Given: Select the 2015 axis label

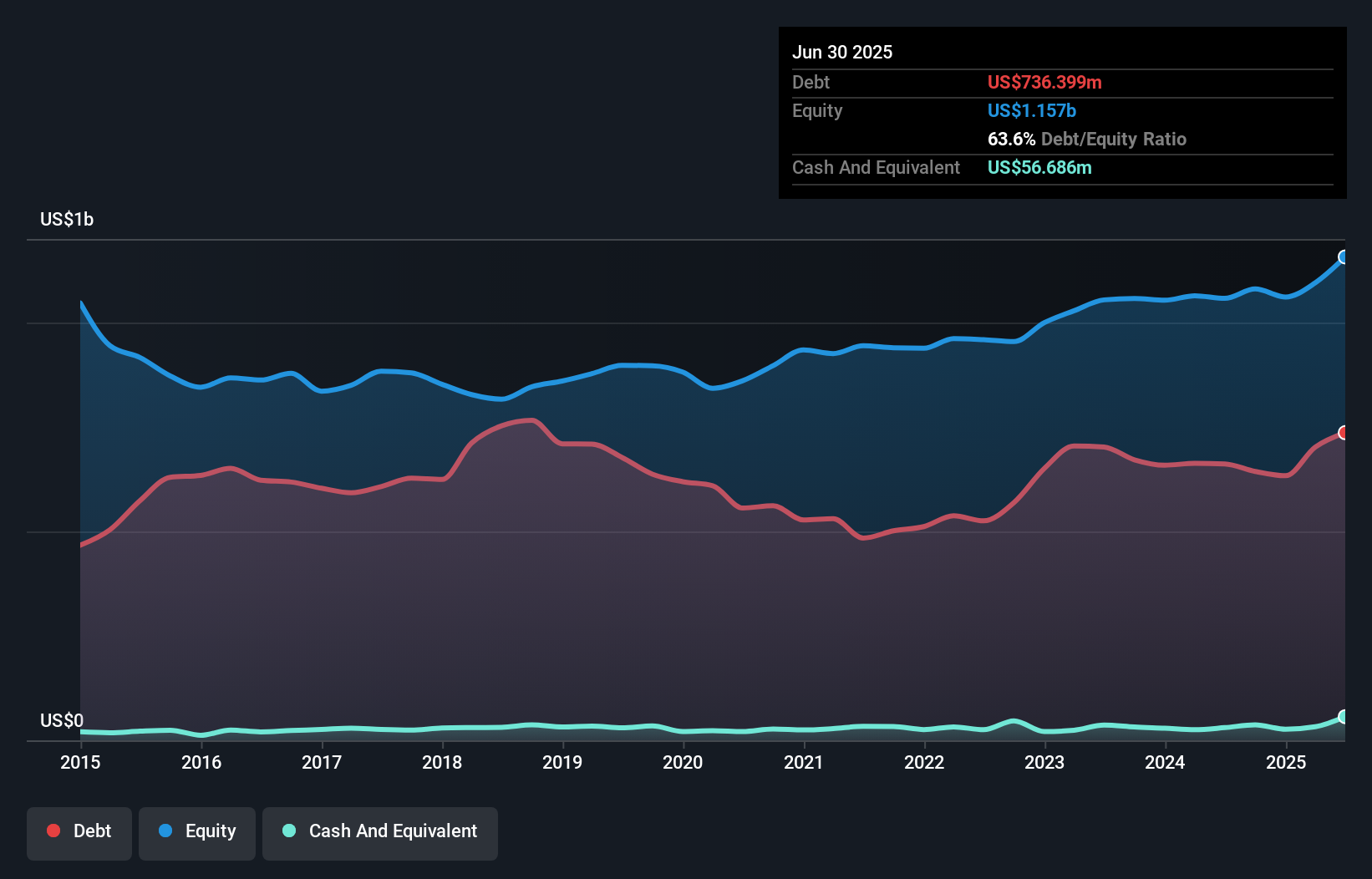Looking at the screenshot, I should pos(79,763).
